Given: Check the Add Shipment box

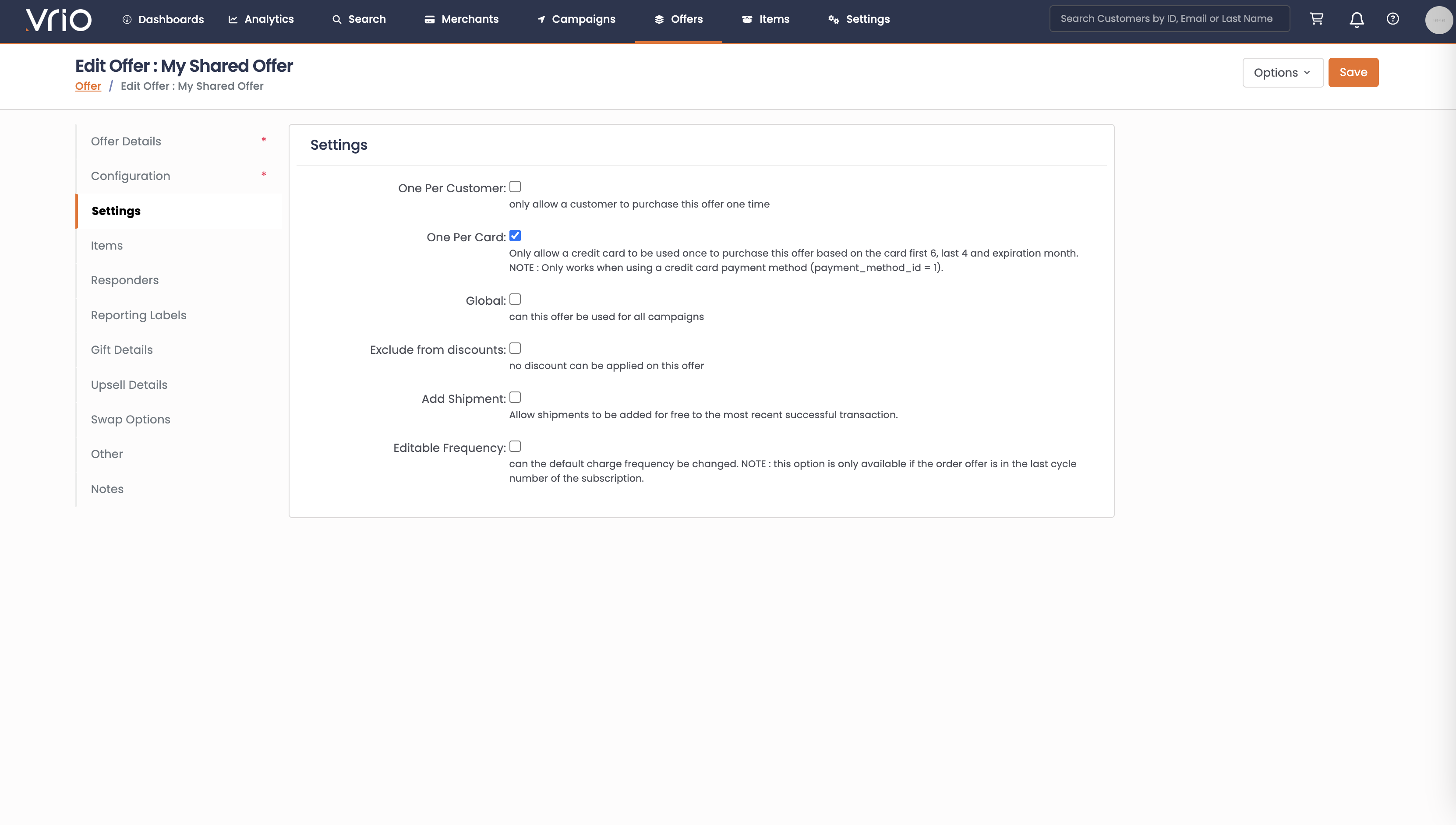Looking at the screenshot, I should (515, 398).
